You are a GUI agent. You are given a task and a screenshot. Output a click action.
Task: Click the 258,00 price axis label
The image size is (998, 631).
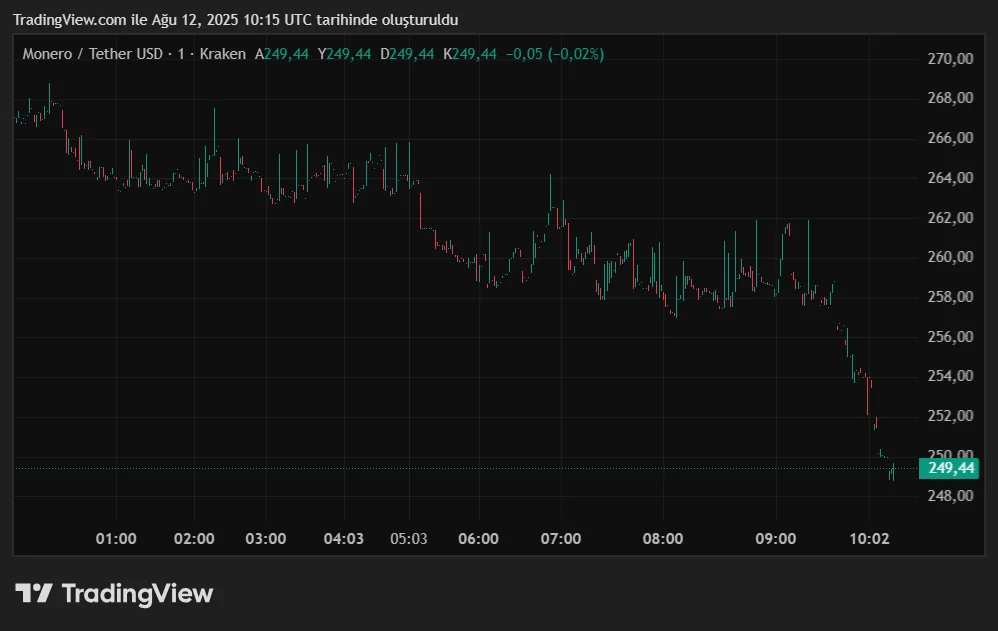click(950, 297)
